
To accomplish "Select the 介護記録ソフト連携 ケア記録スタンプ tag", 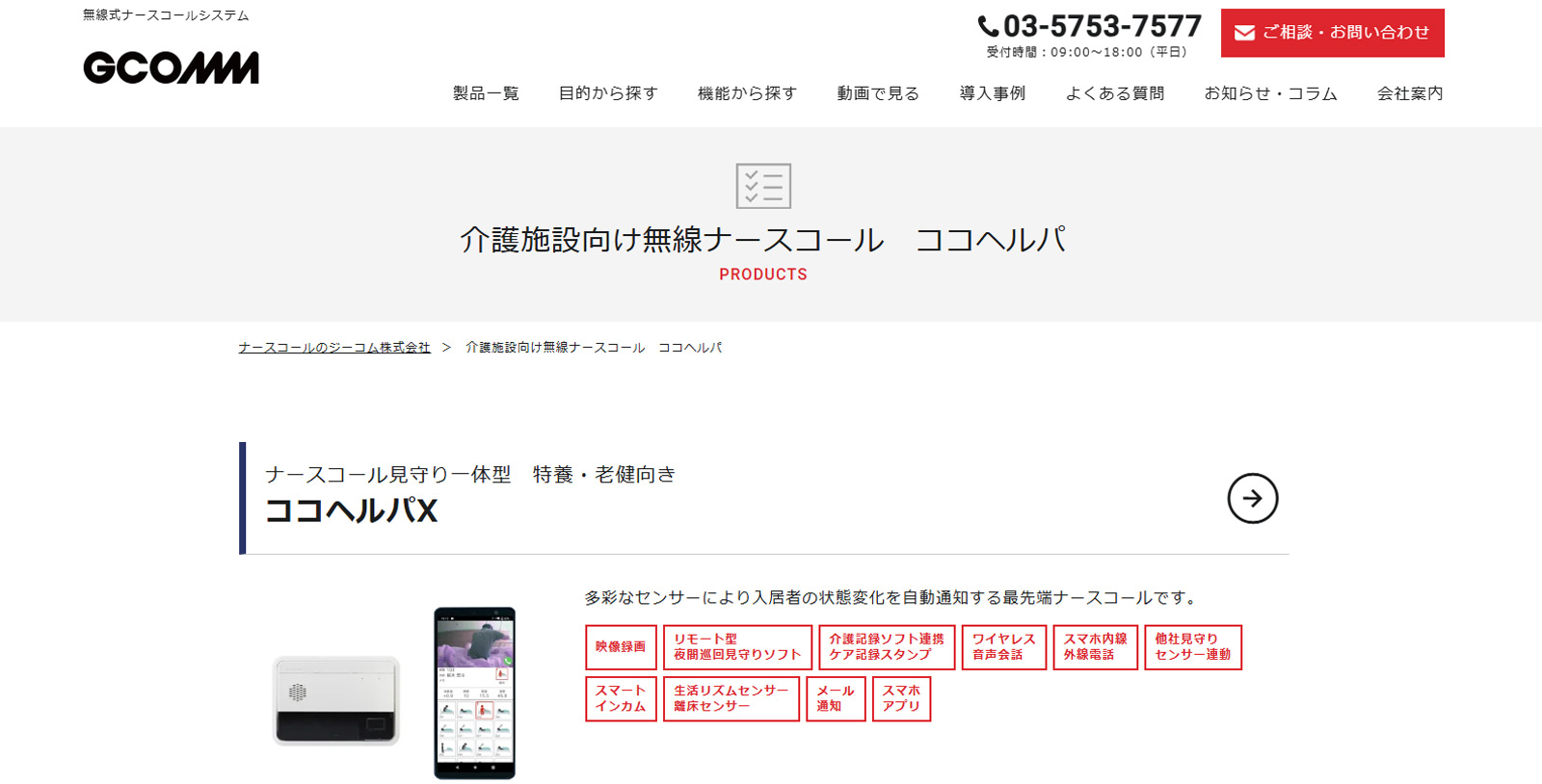I will coord(887,647).
